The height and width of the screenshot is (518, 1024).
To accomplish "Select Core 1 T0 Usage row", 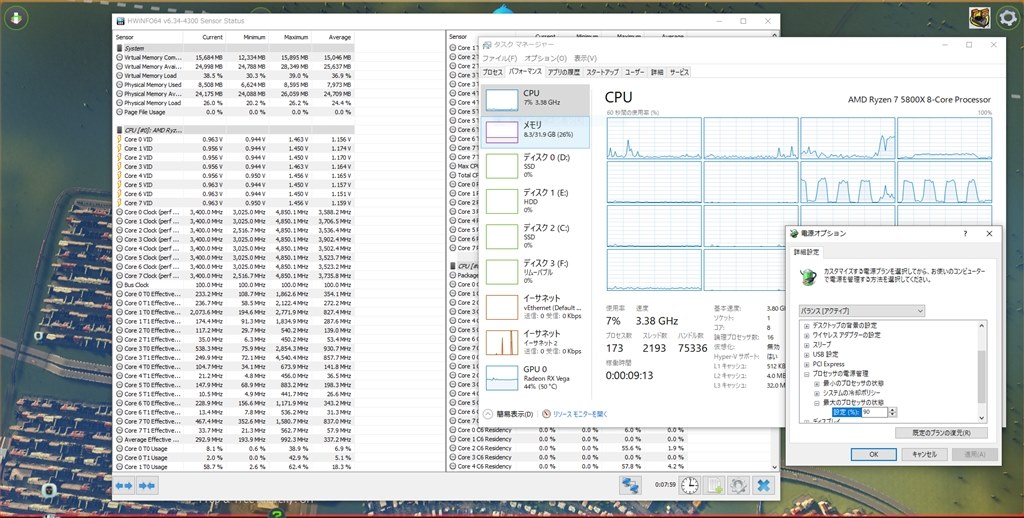I will point(234,466).
